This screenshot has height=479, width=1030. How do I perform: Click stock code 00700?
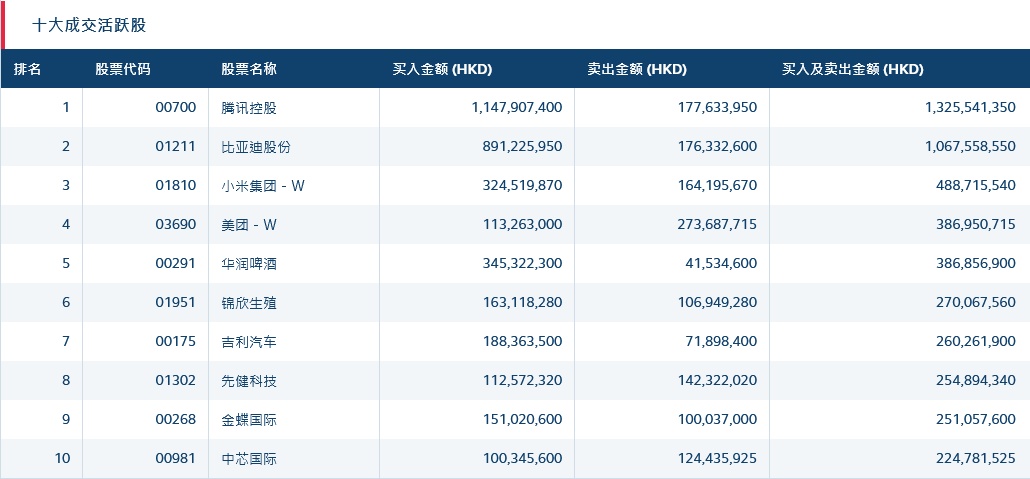pyautogui.click(x=175, y=107)
